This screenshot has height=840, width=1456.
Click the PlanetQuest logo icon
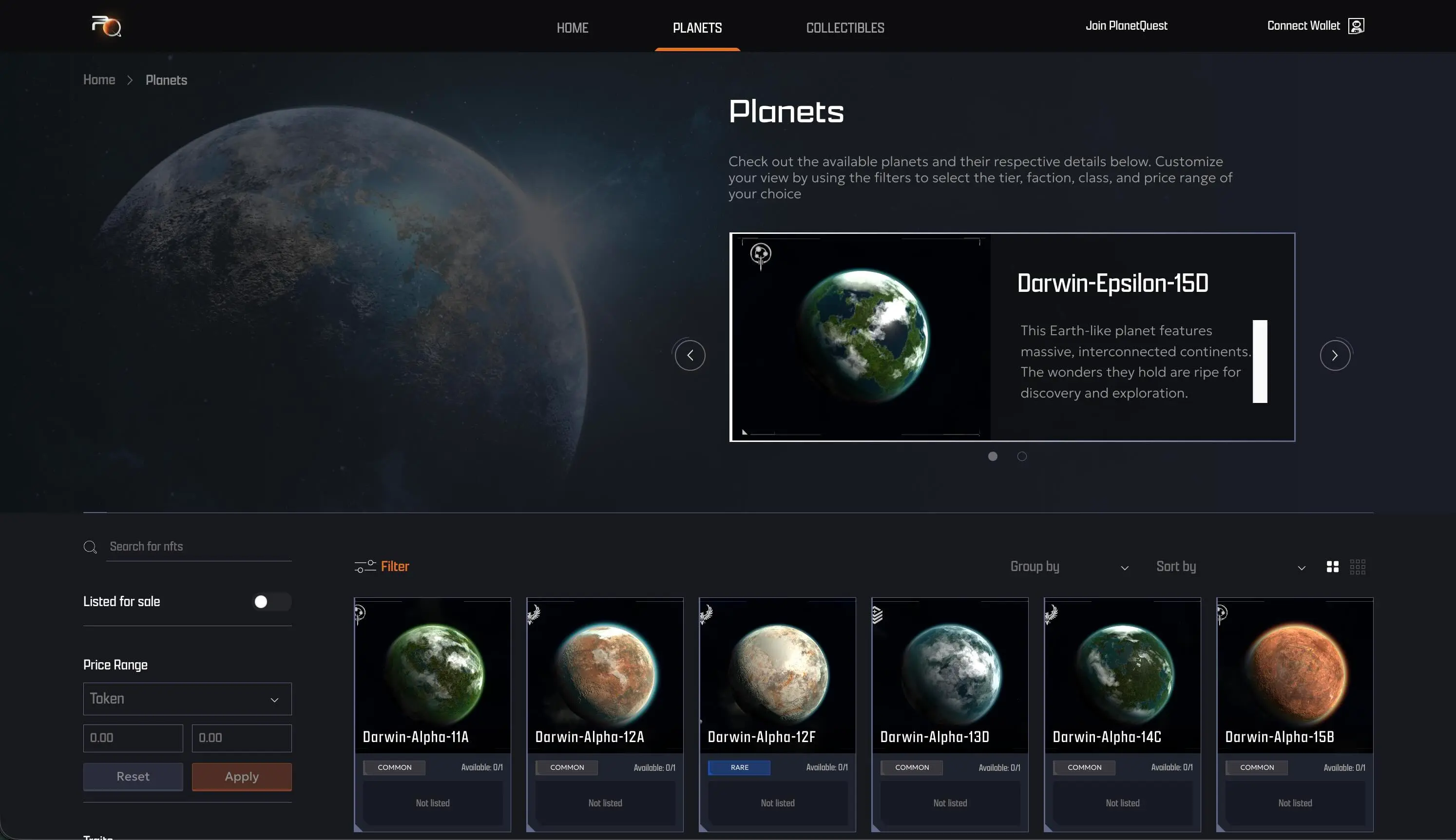click(x=107, y=26)
